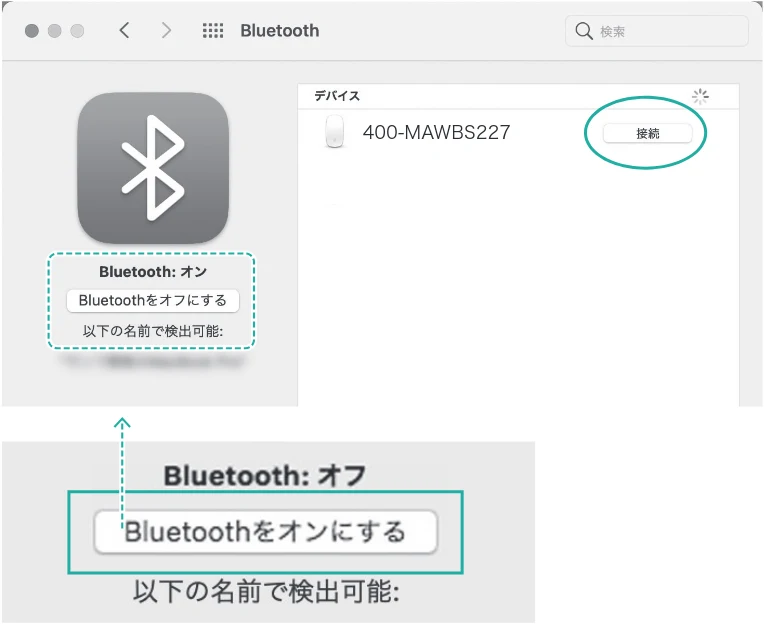This screenshot has width=764, height=624.
Task: Click the magnifying glass search icon
Action: coord(584,31)
